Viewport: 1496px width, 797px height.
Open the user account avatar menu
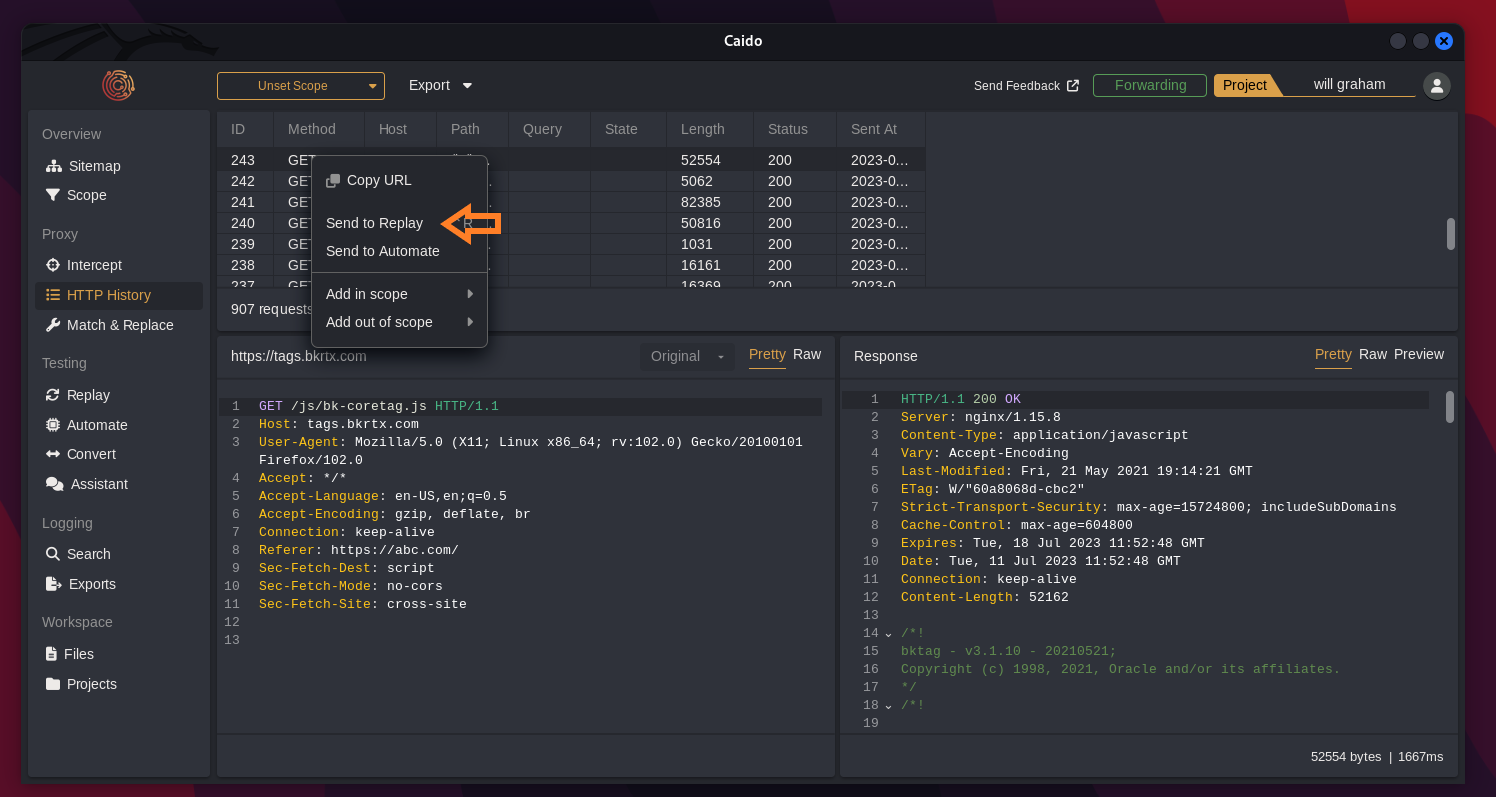[1436, 85]
